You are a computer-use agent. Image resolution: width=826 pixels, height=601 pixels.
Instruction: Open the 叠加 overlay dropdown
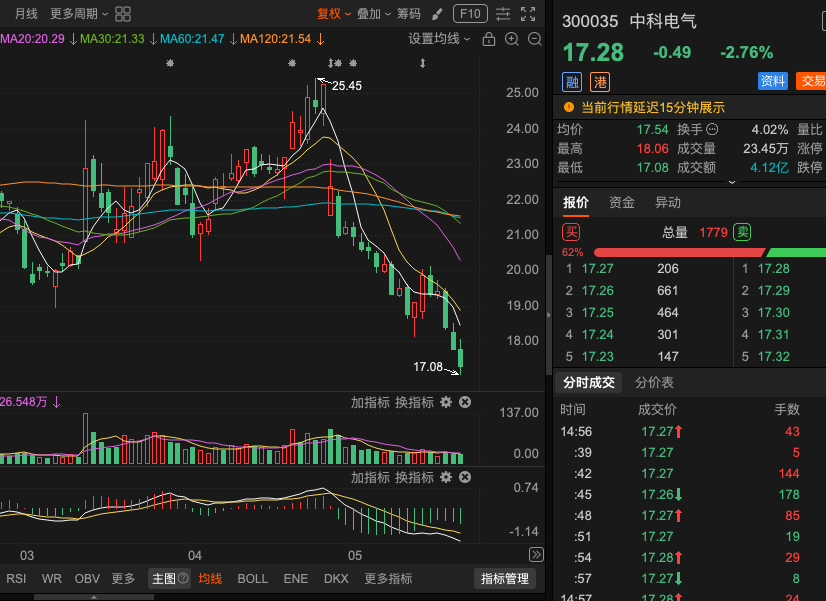(x=374, y=14)
